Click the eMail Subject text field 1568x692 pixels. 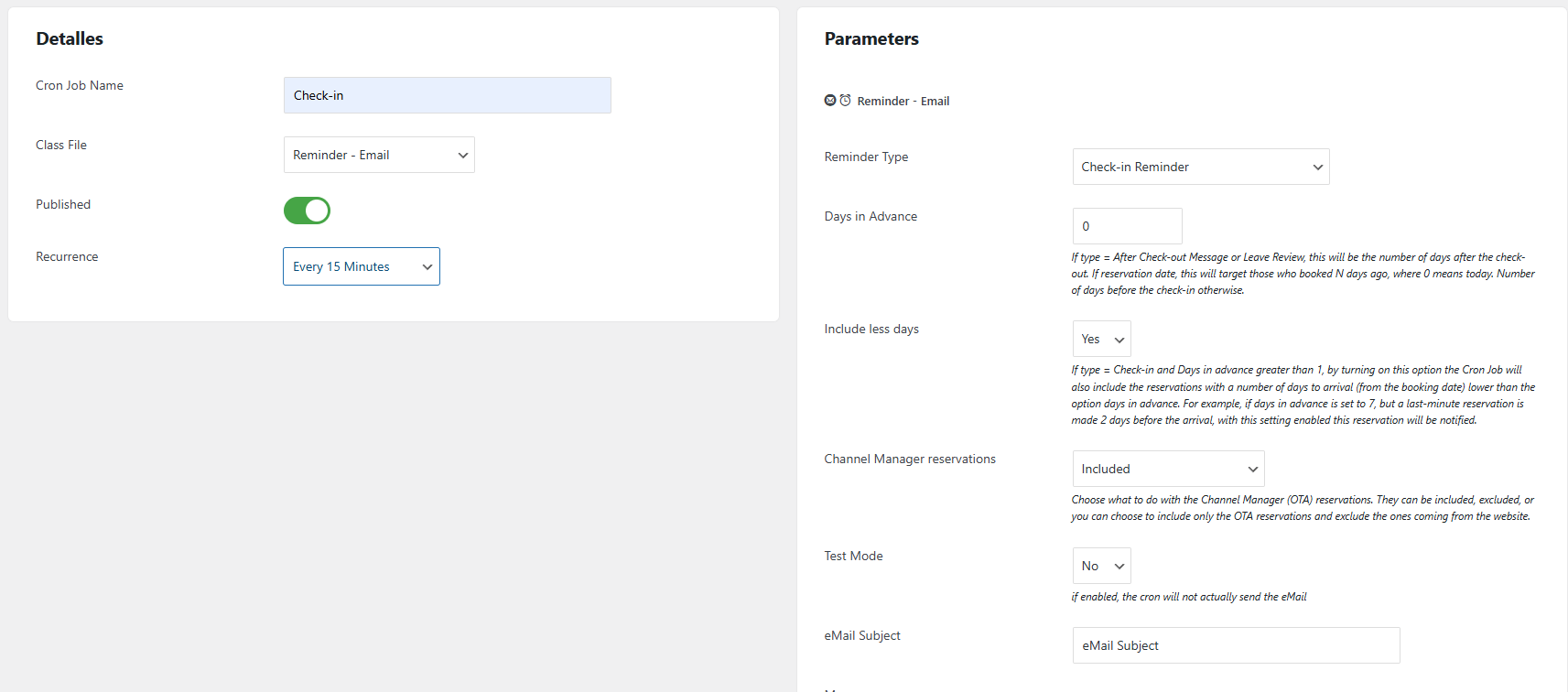(x=1236, y=645)
